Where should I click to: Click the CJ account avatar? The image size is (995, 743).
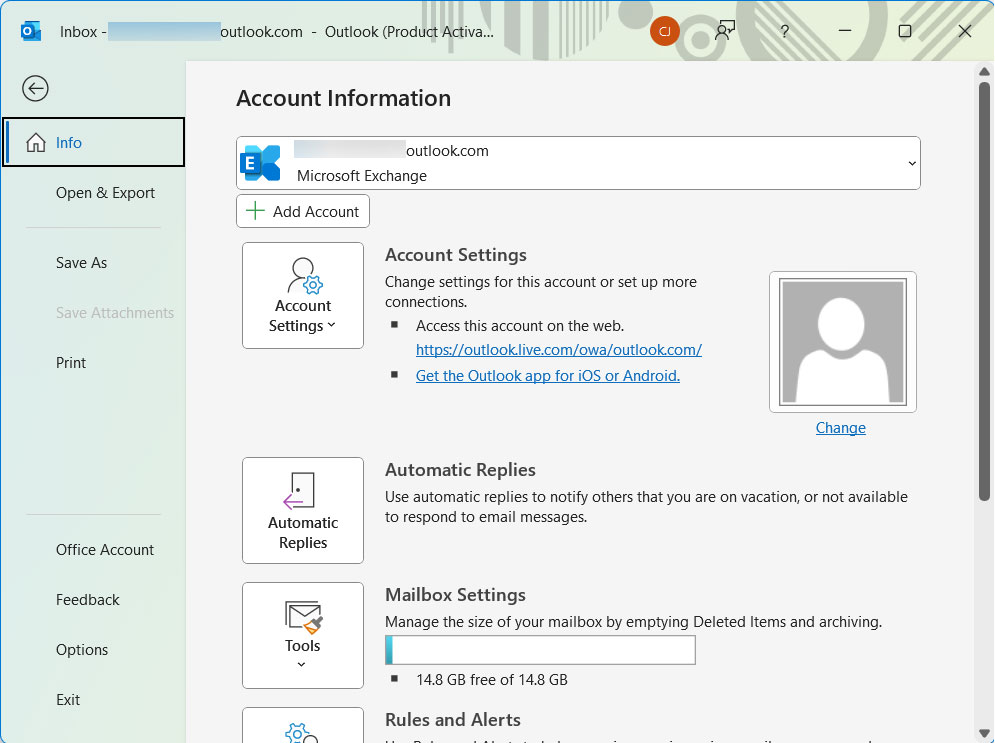click(x=665, y=31)
